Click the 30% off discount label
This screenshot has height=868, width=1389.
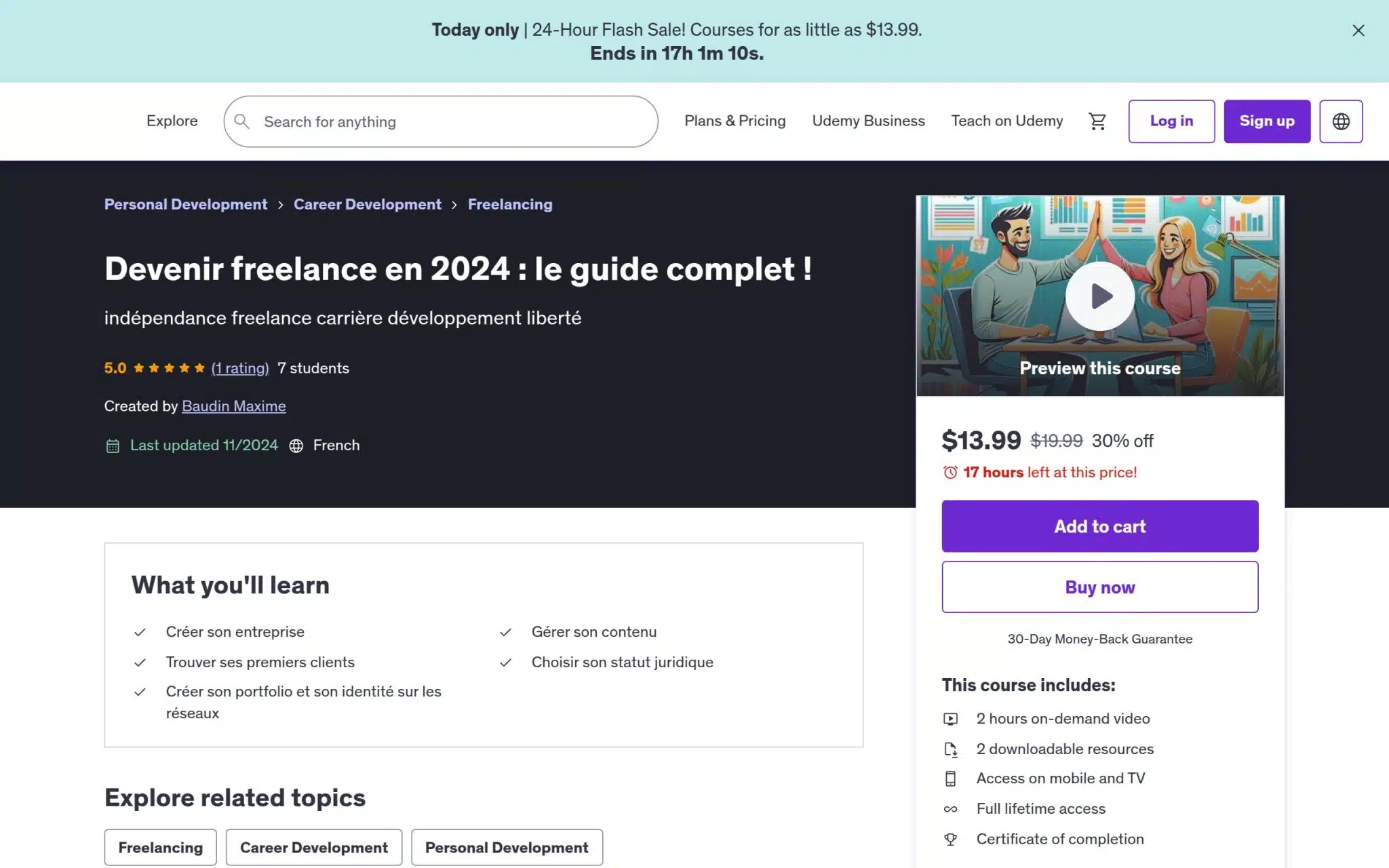[x=1122, y=441]
